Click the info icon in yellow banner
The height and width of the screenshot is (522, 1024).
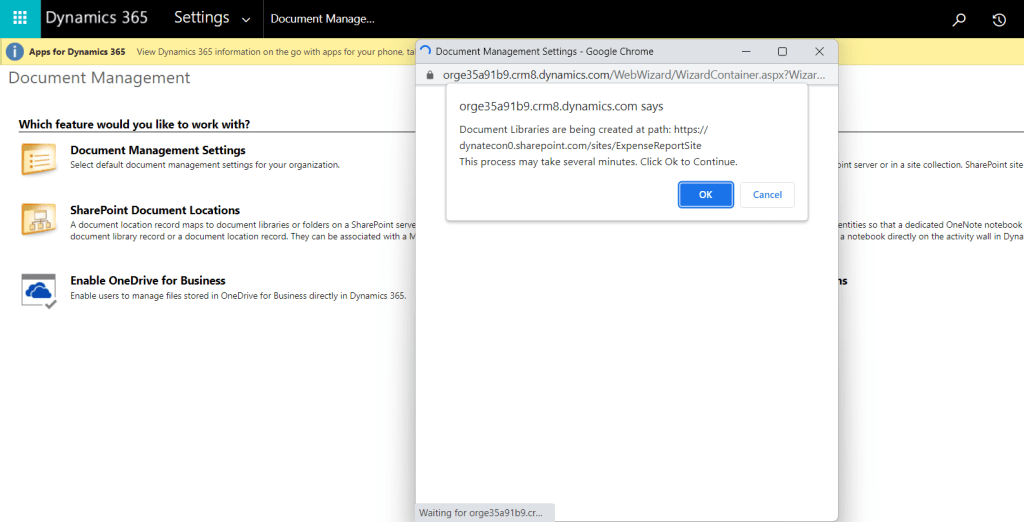point(16,51)
